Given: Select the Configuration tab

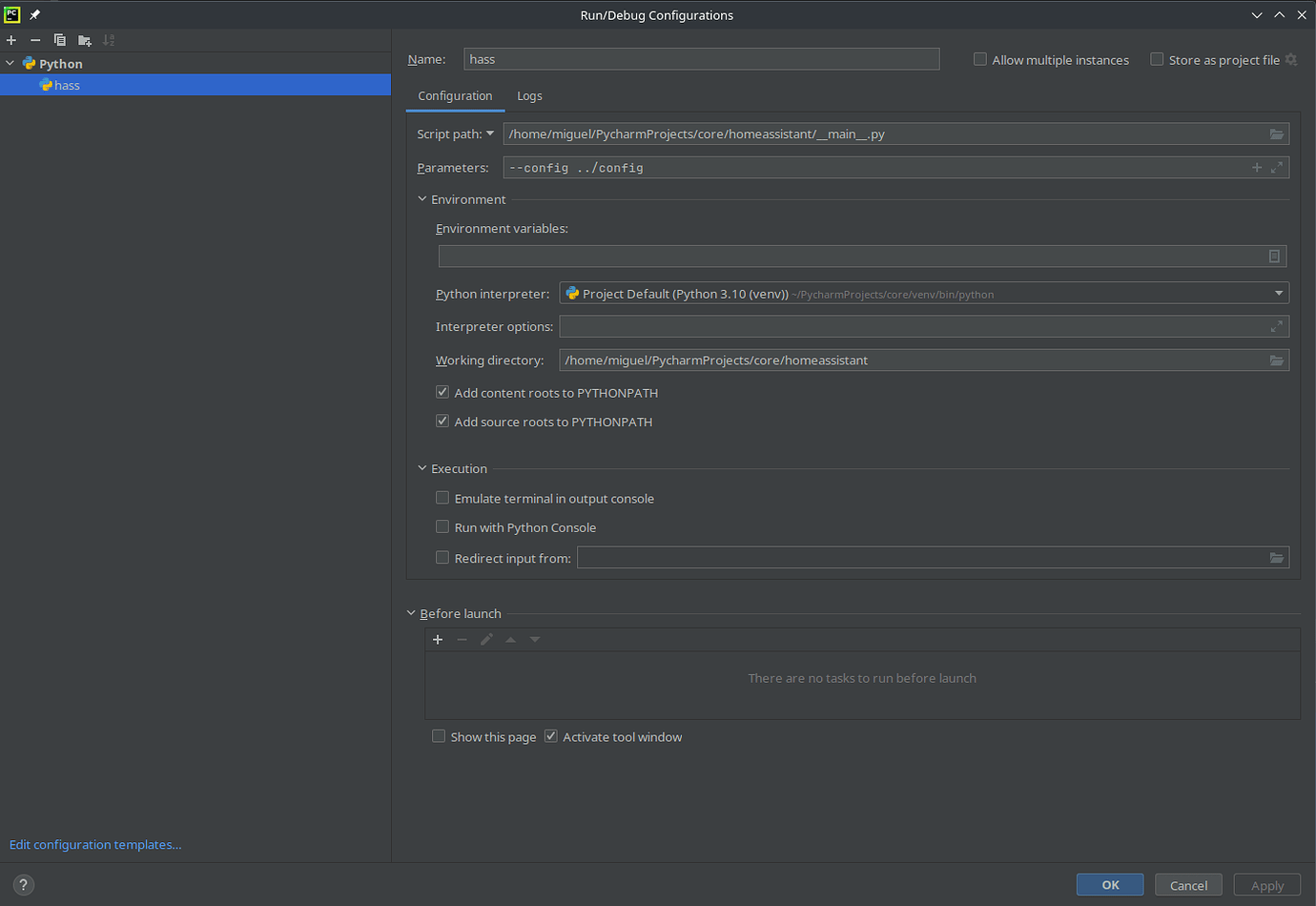Looking at the screenshot, I should pyautogui.click(x=455, y=95).
